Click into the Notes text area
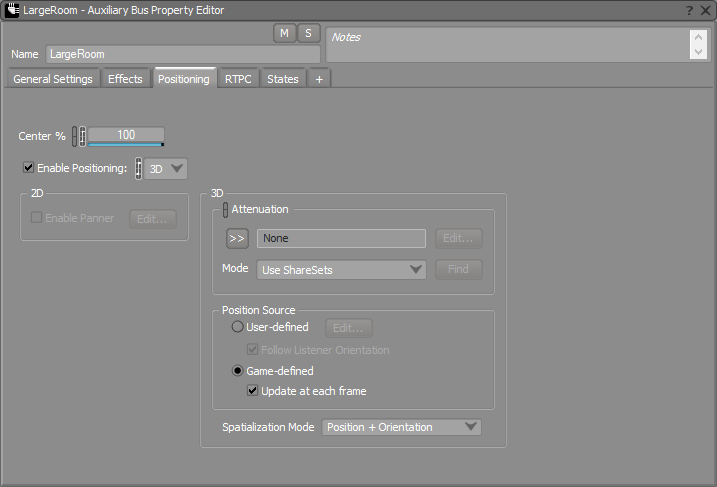The image size is (717, 487). (x=507, y=44)
